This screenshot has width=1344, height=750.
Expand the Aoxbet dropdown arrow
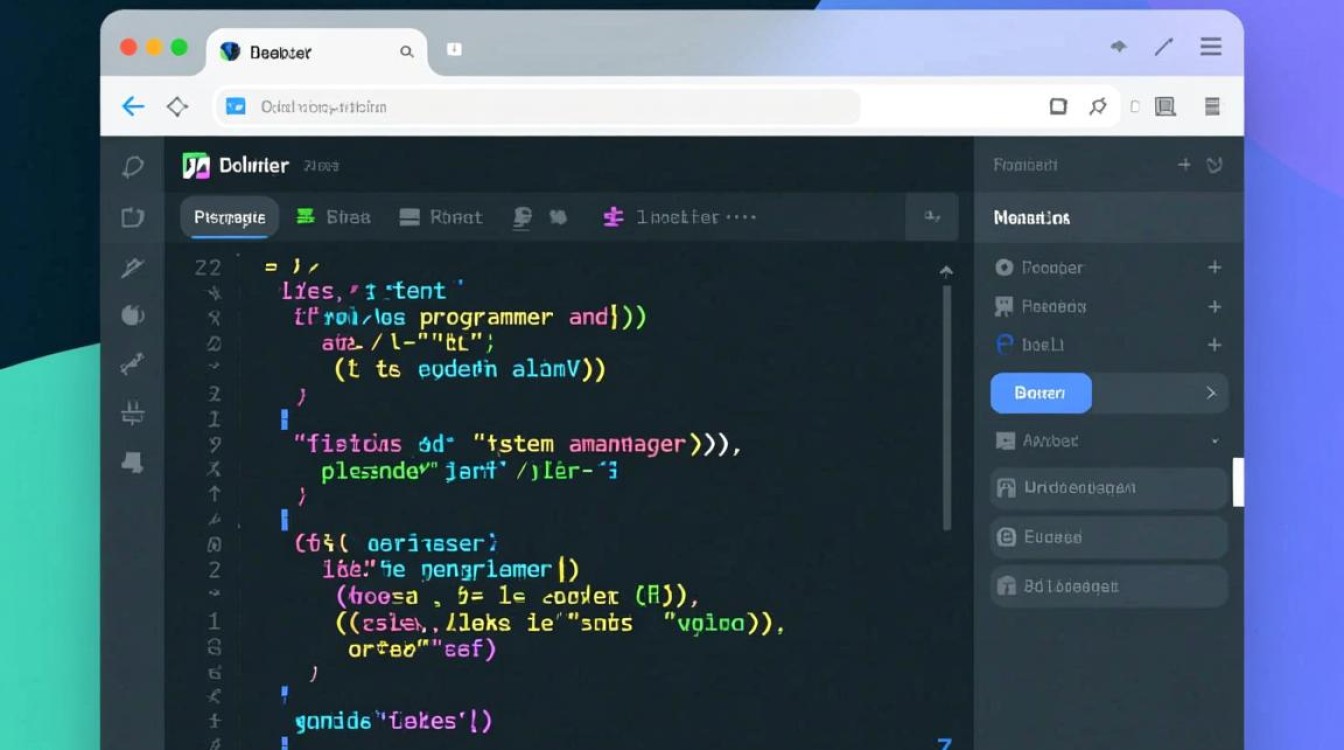click(1214, 441)
